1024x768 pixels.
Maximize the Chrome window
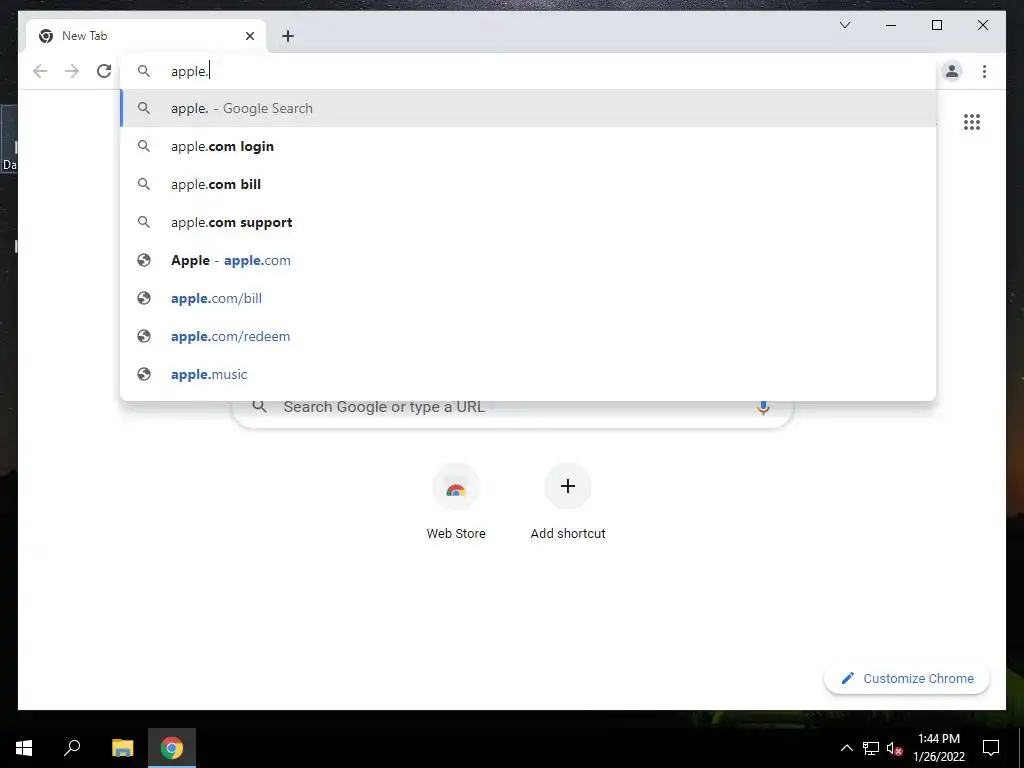tap(936, 25)
